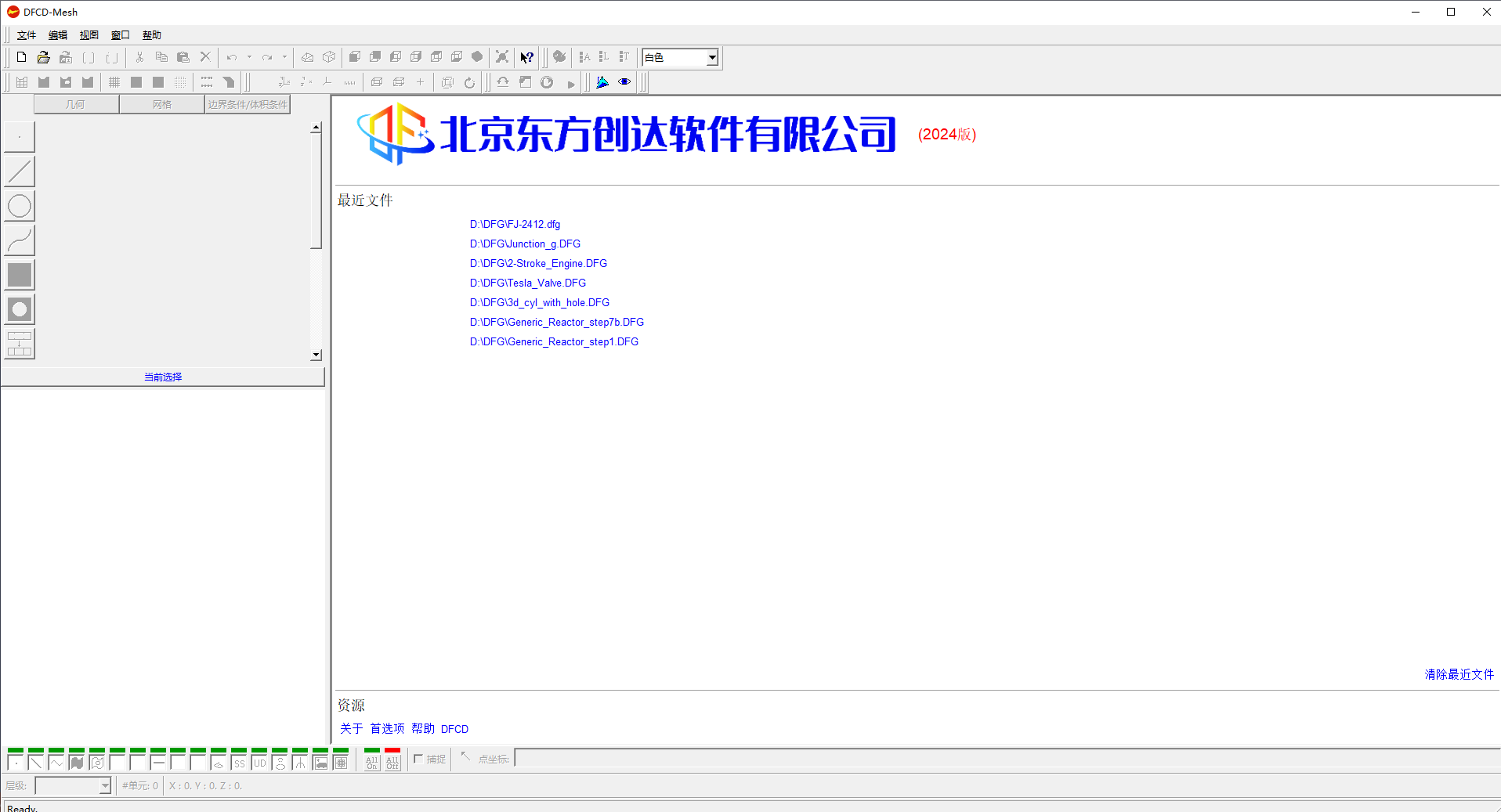The height and width of the screenshot is (812, 1501).
Task: Click the All On toggle button
Action: click(372, 761)
